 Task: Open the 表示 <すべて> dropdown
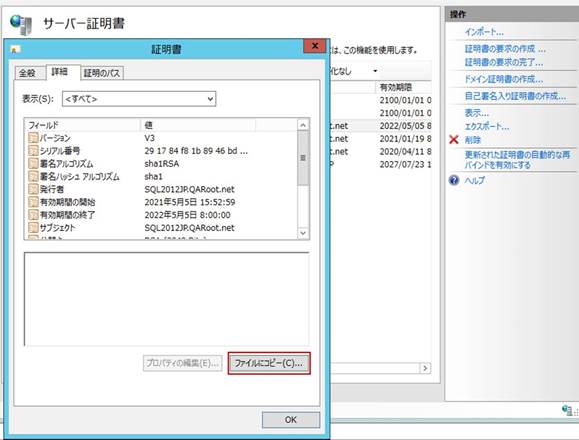pyautogui.click(x=139, y=99)
